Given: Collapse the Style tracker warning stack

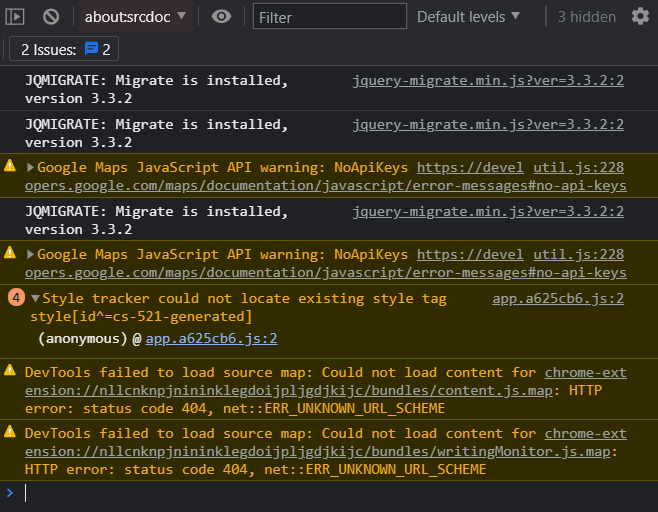Looking at the screenshot, I should [36, 298].
